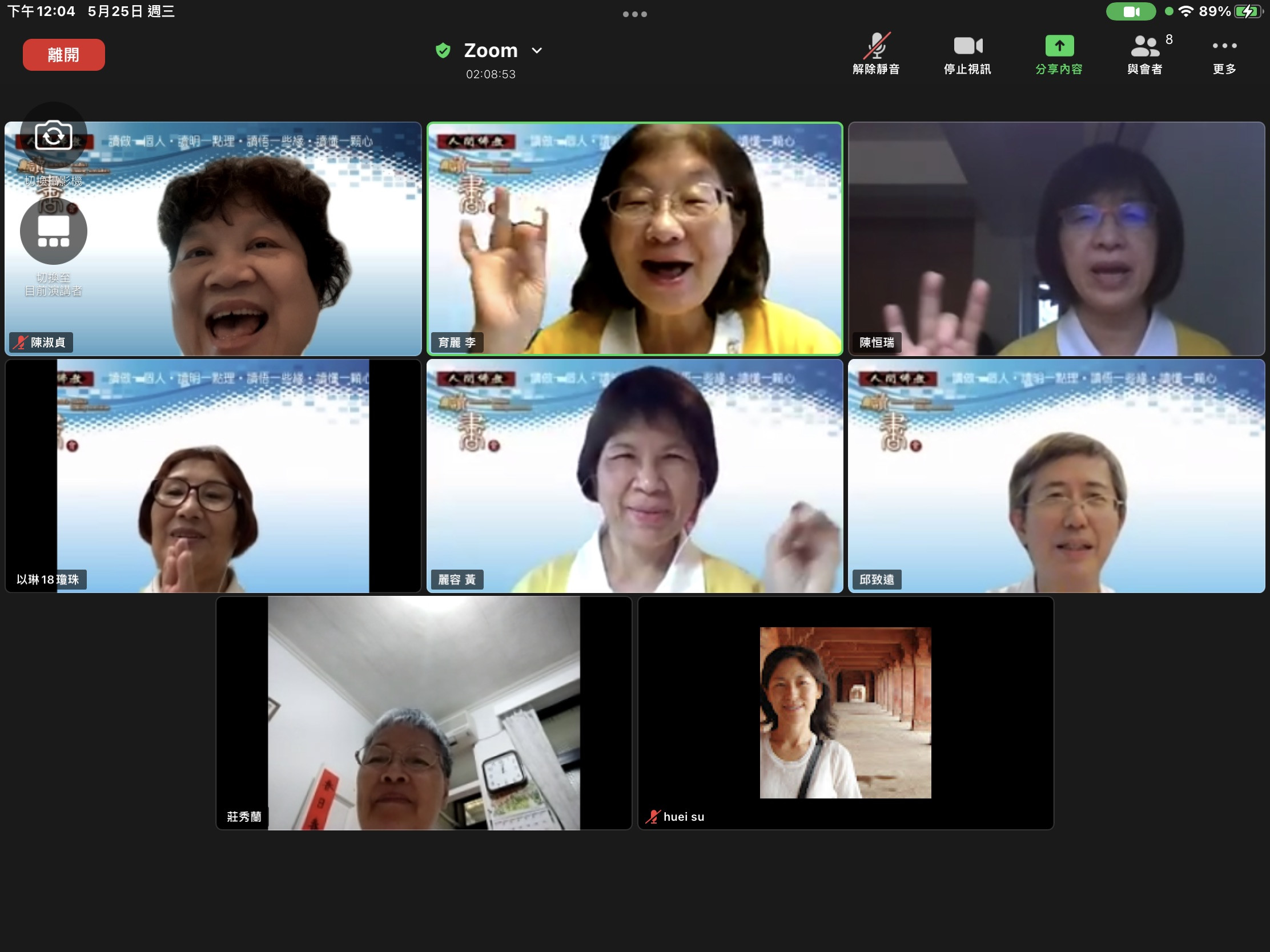Tap the 邱致遠 name label

click(876, 579)
